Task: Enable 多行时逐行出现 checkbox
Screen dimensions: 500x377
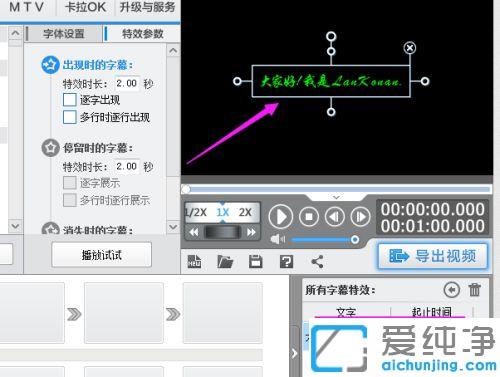Action: tap(70, 117)
